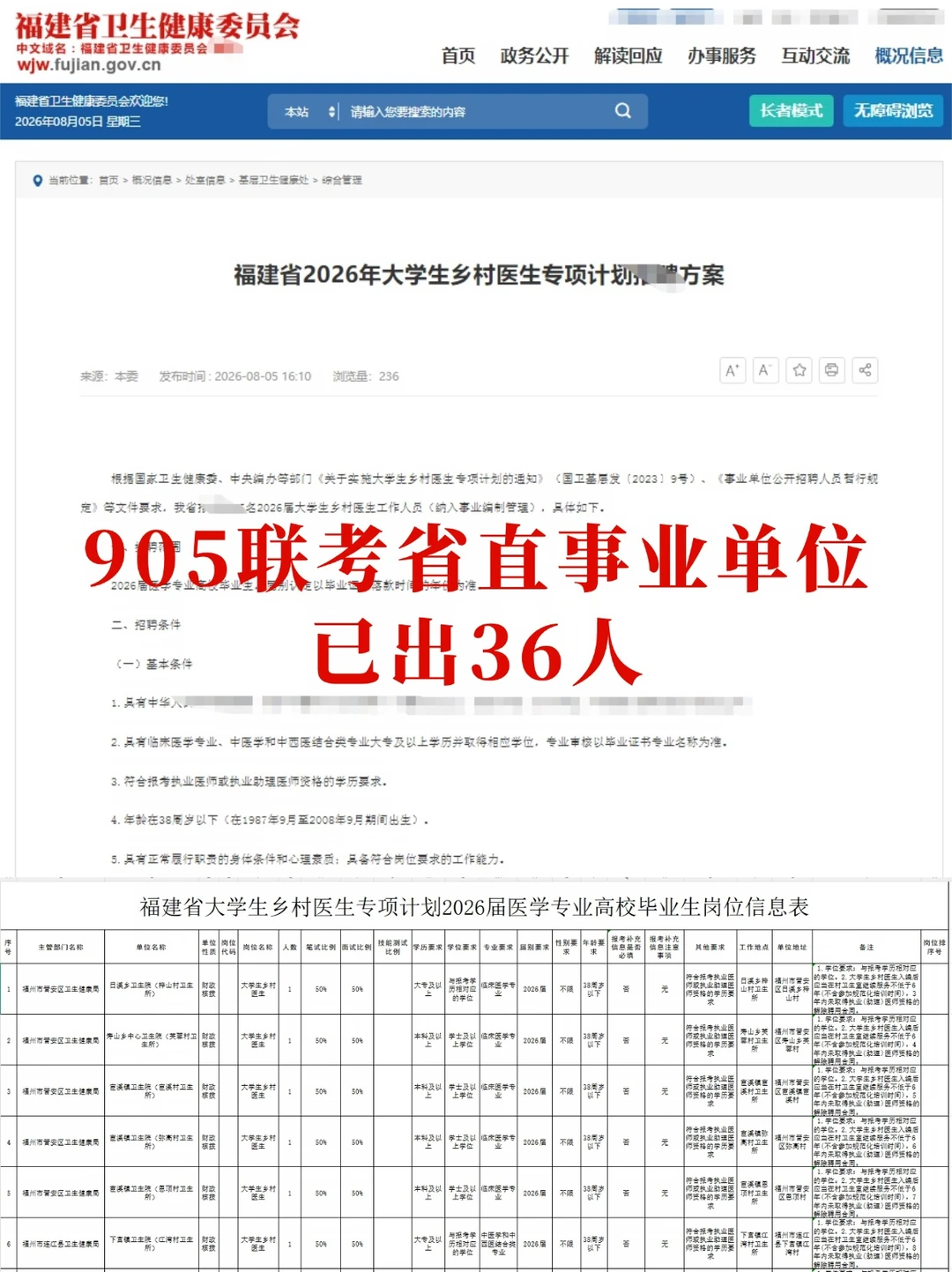Screen dimensions: 952x1272
Task: Click the 来源: 本委 text
Action: point(109,376)
